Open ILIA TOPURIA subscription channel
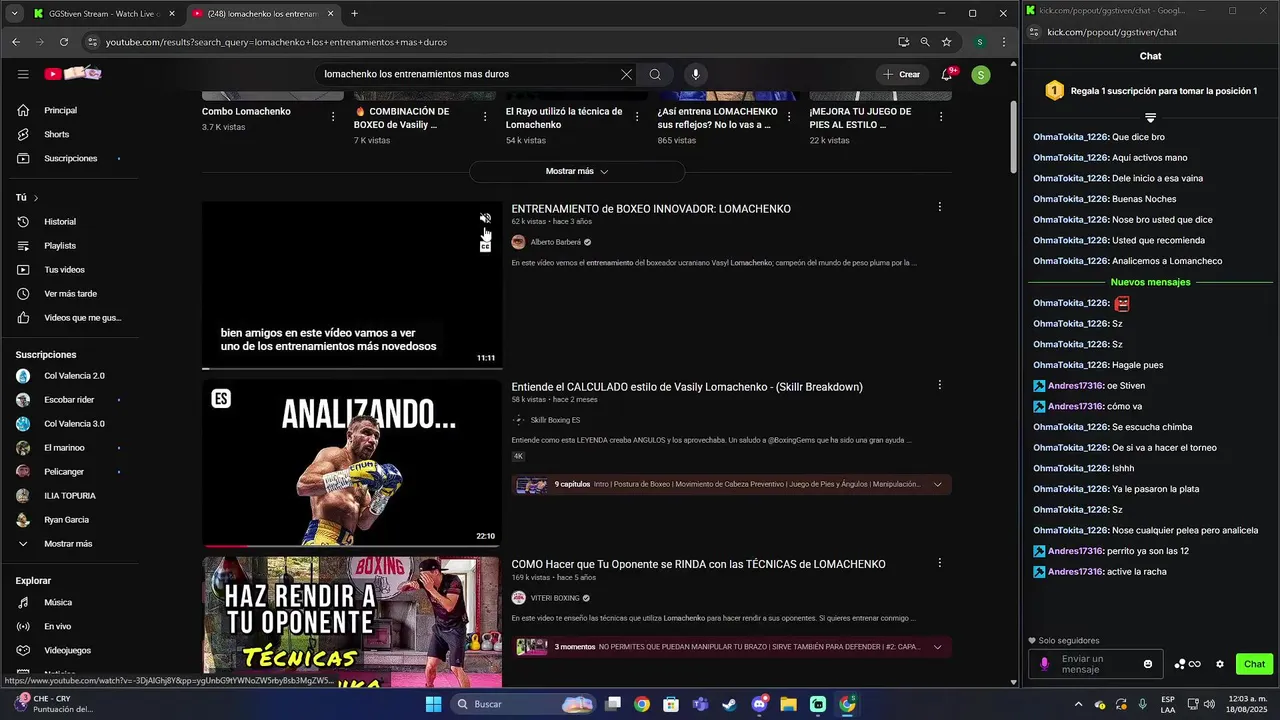 (x=69, y=495)
